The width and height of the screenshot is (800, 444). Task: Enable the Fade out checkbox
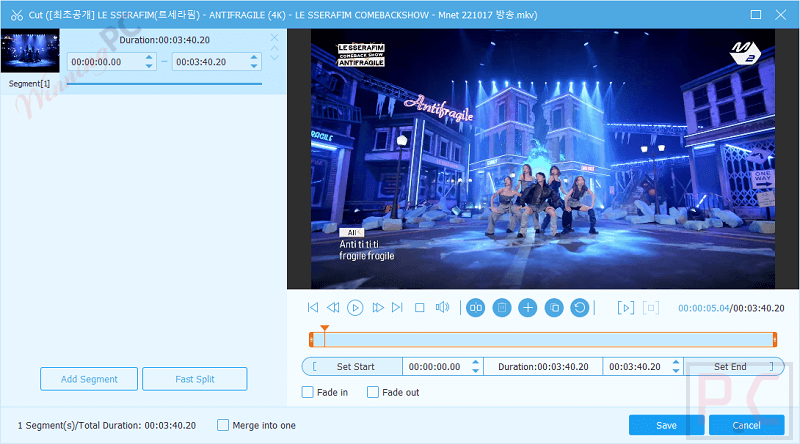tap(373, 392)
